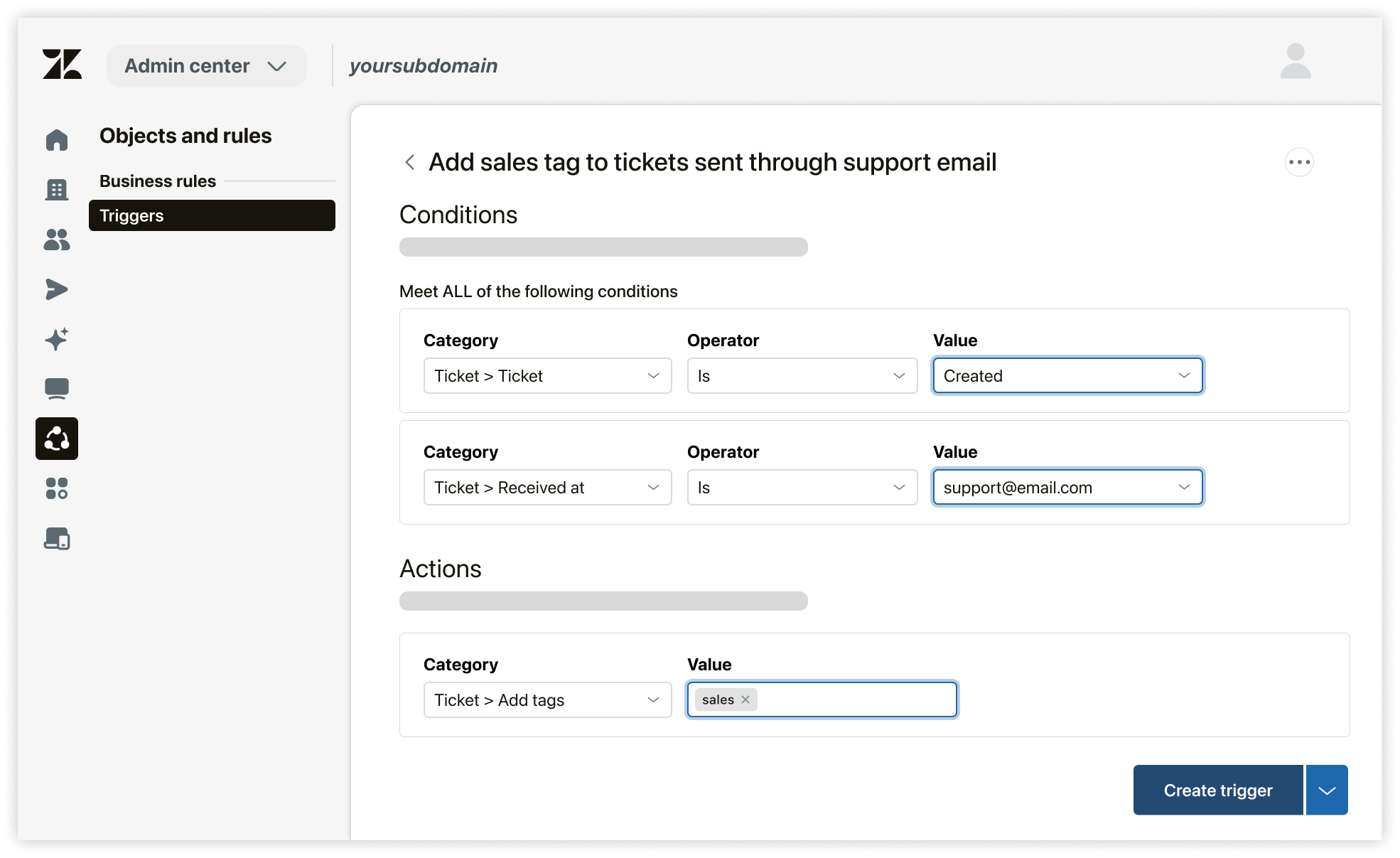1400x858 pixels.
Task: Click the user profile avatar icon
Action: tap(1295, 62)
